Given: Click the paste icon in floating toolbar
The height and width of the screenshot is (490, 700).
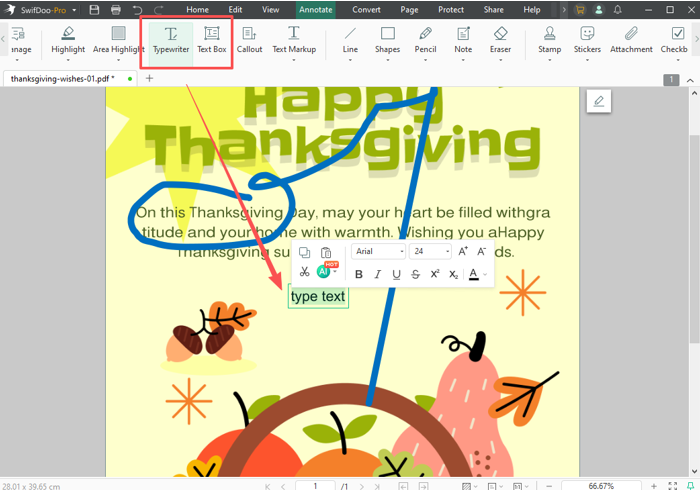Looking at the screenshot, I should pyautogui.click(x=326, y=252).
